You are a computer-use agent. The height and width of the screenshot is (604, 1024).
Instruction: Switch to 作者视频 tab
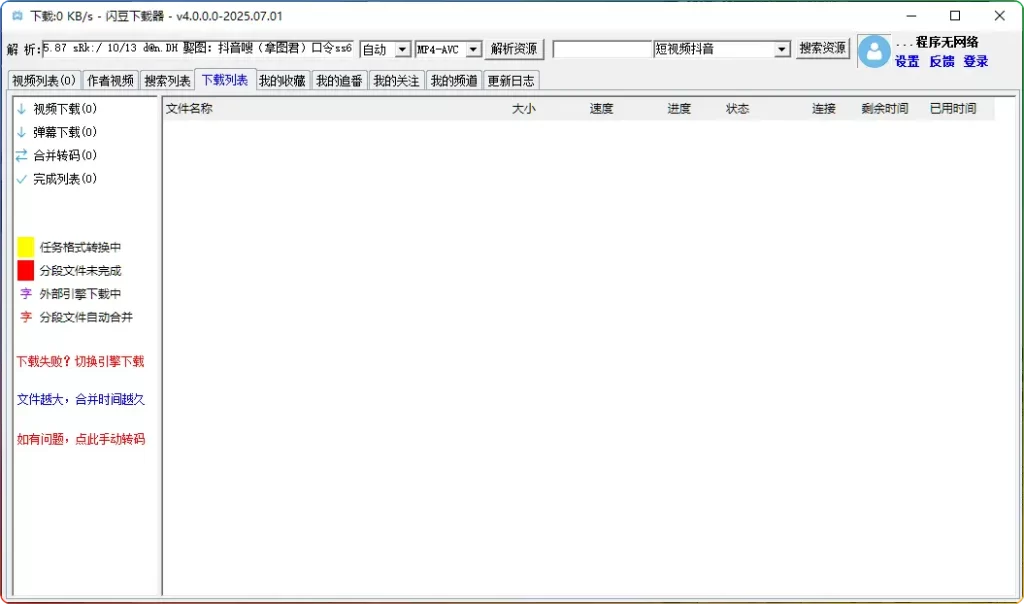point(110,81)
